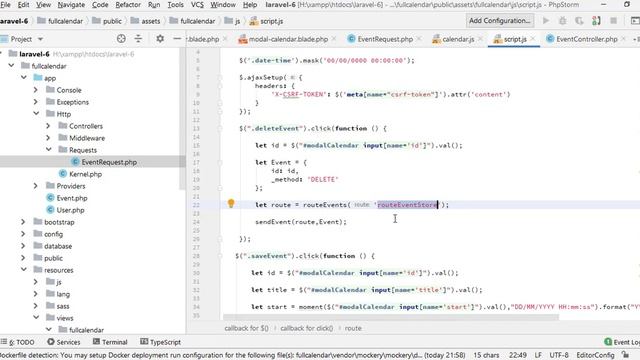640x360 pixels.
Task: Collapse the fullcalendar root folder
Action: click(11, 66)
